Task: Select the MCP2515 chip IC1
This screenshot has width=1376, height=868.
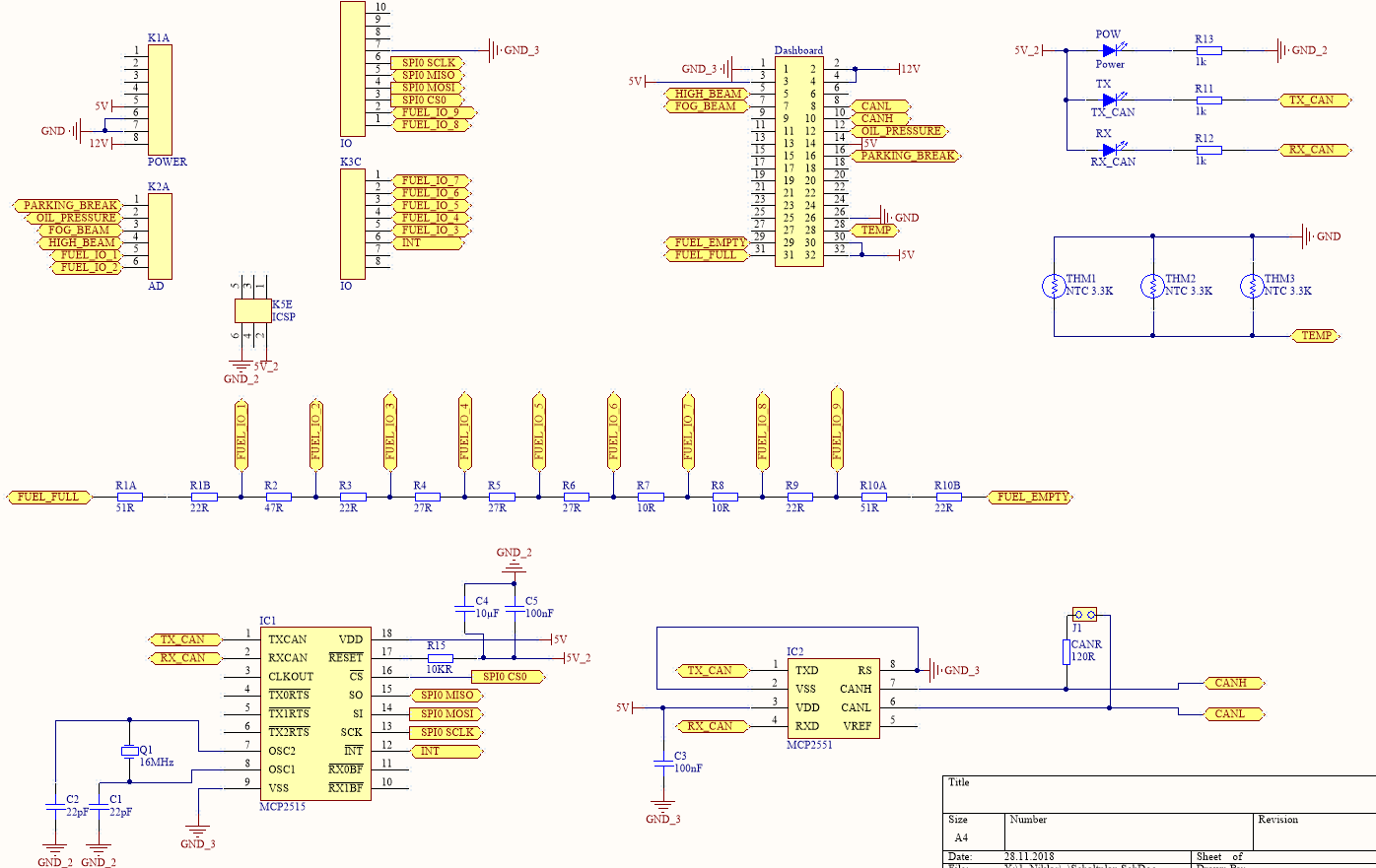Action: coord(315,713)
